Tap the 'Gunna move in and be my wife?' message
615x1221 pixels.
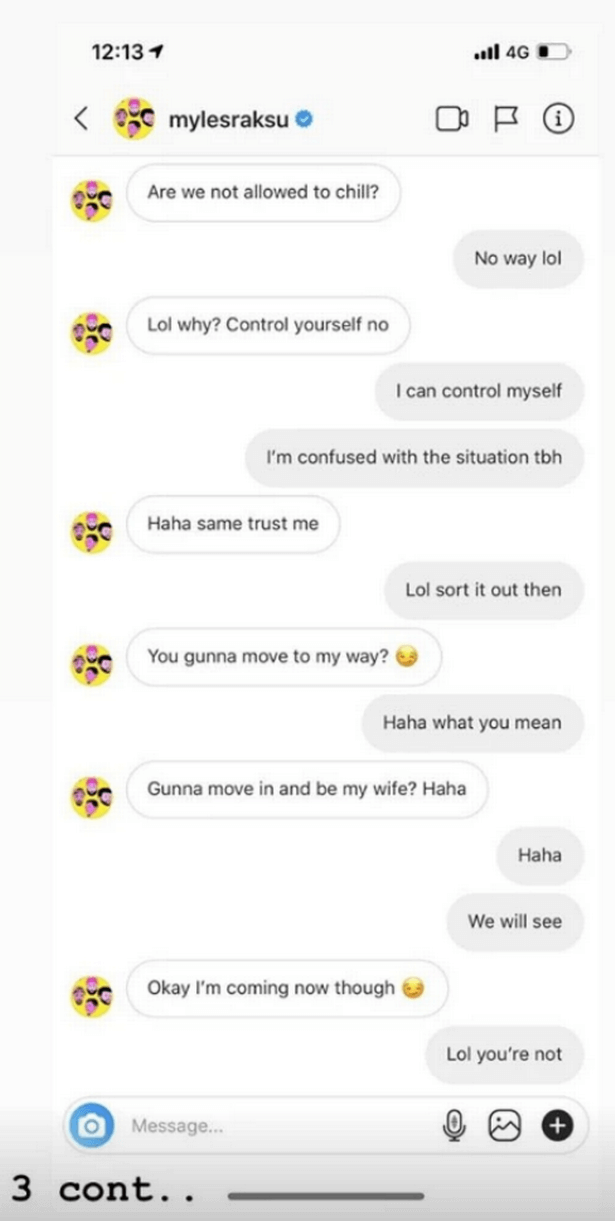point(307,788)
